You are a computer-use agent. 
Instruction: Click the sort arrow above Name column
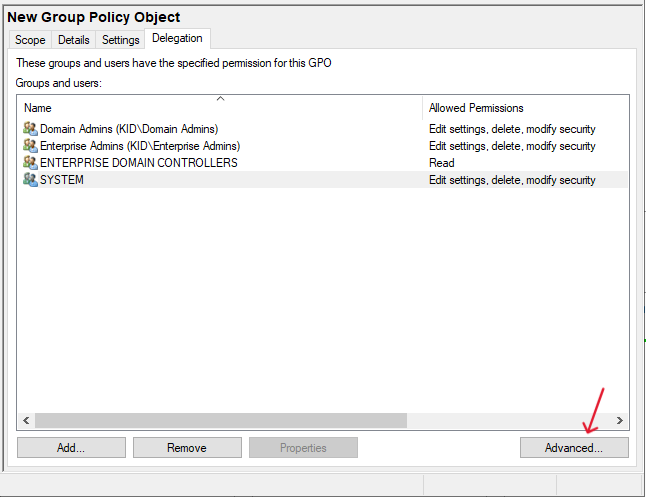(220, 98)
